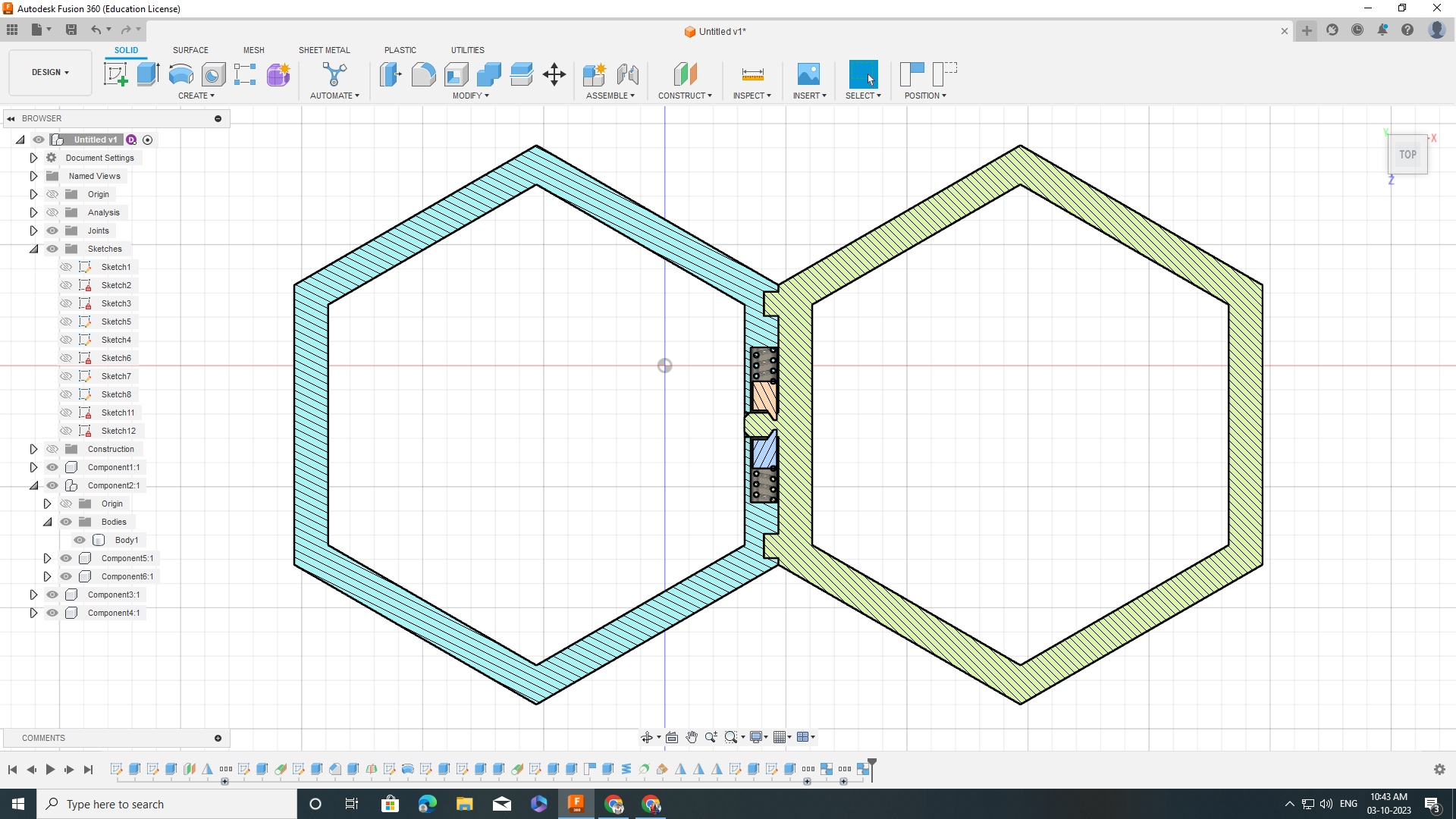Viewport: 1456px width, 819px height.
Task: Switch to the SURFACE tab
Action: pyautogui.click(x=190, y=50)
